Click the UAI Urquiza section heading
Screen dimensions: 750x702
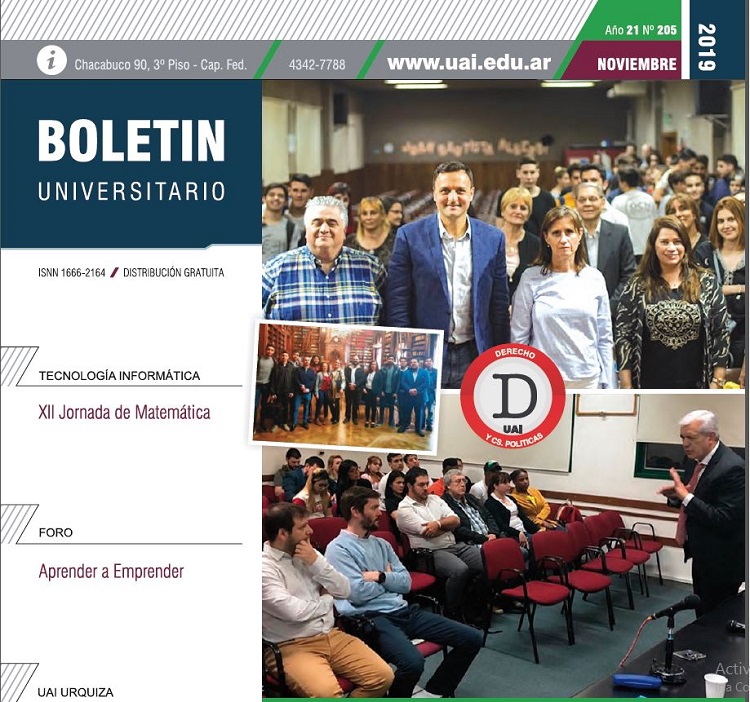tap(76, 692)
